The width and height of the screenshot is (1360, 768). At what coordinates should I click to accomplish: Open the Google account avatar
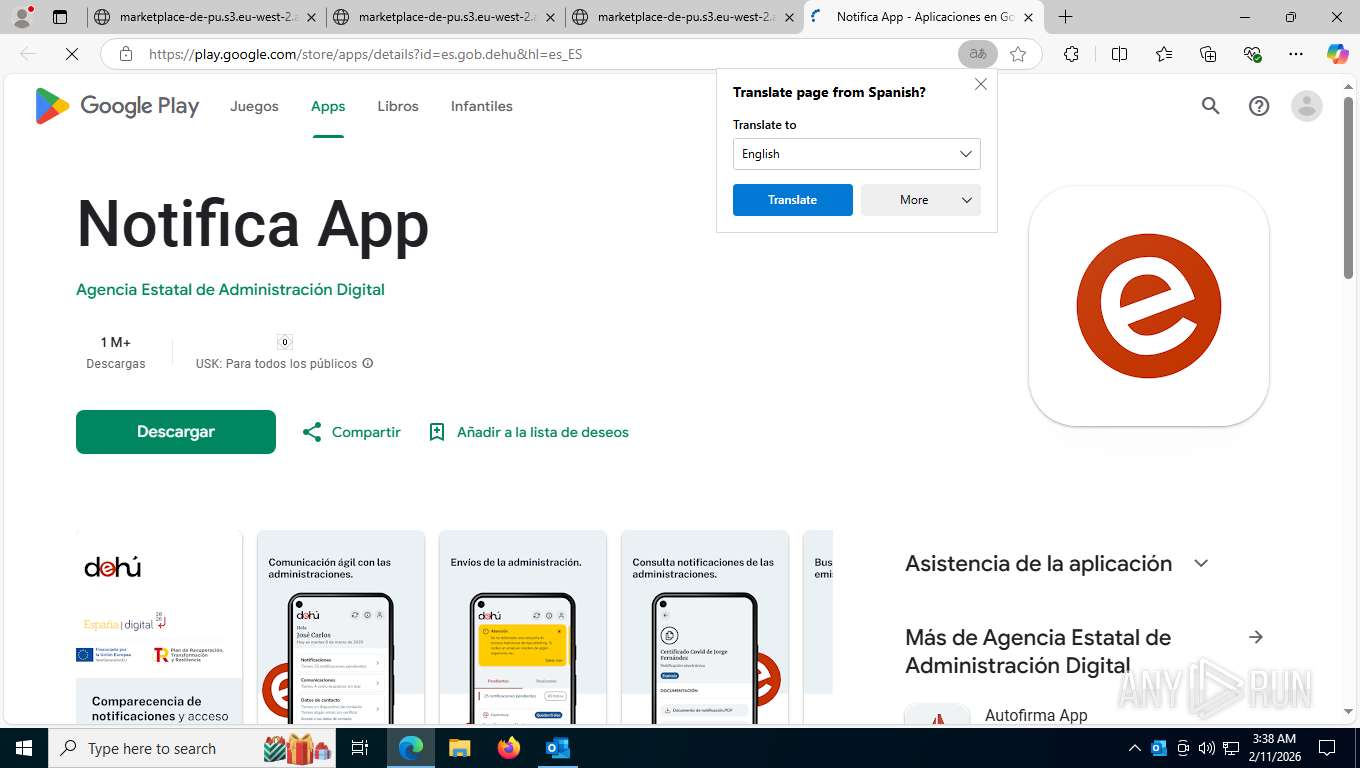1307,106
